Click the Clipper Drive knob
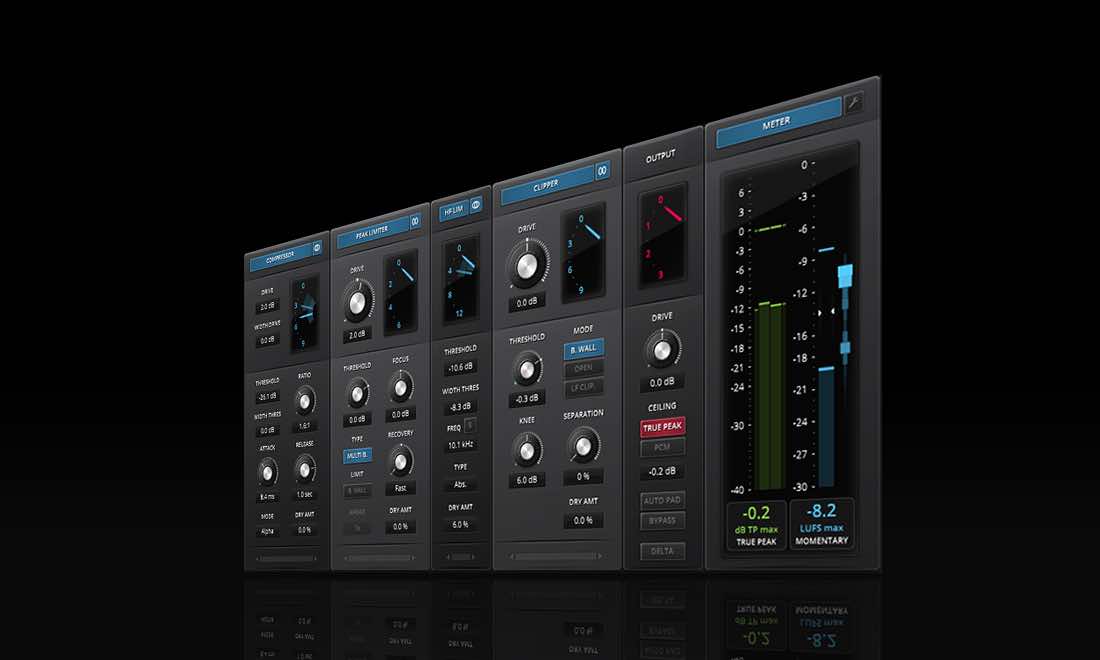The height and width of the screenshot is (660, 1100). pos(526,265)
